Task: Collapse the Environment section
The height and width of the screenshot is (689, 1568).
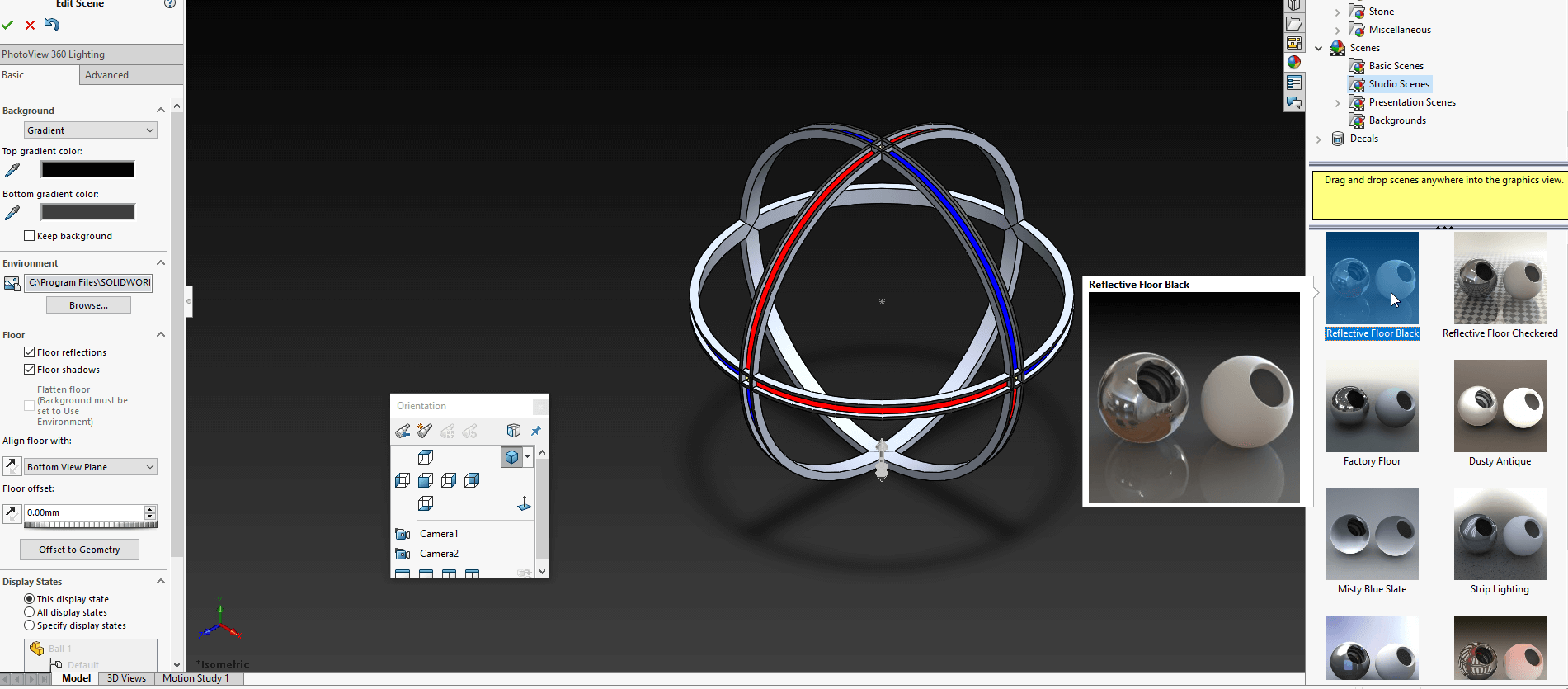Action: [x=161, y=263]
